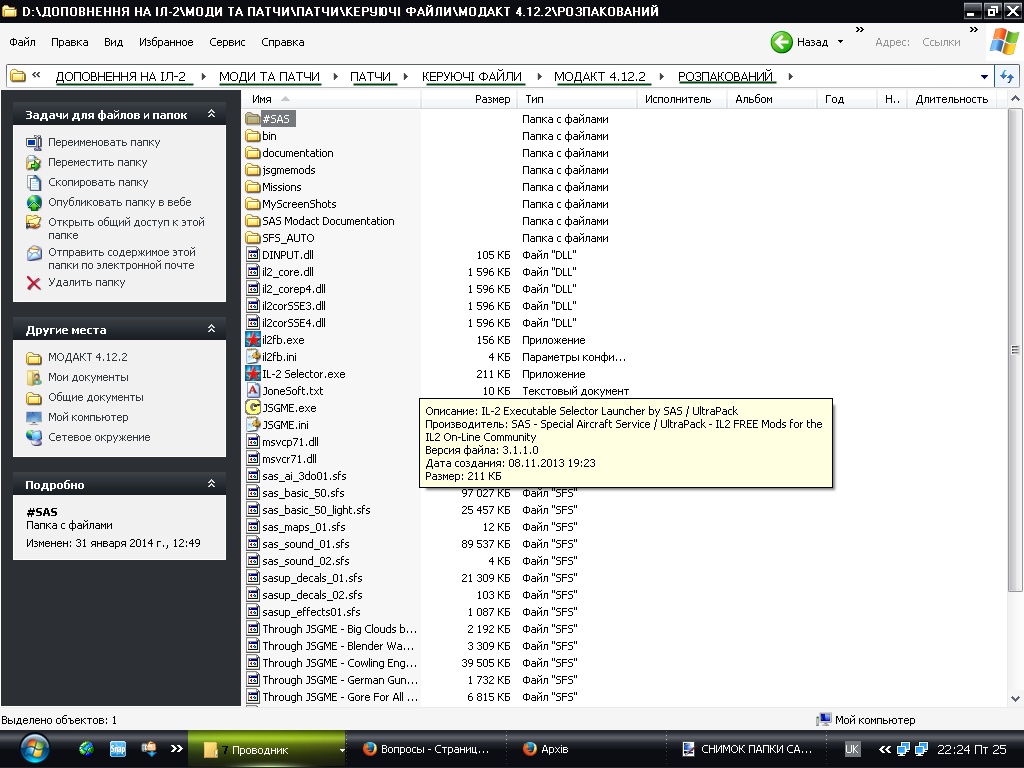The width and height of the screenshot is (1024, 768).
Task: Click the КЕРУЮЧІ ФАЙЛИ breadcrumb segment
Action: tap(472, 76)
